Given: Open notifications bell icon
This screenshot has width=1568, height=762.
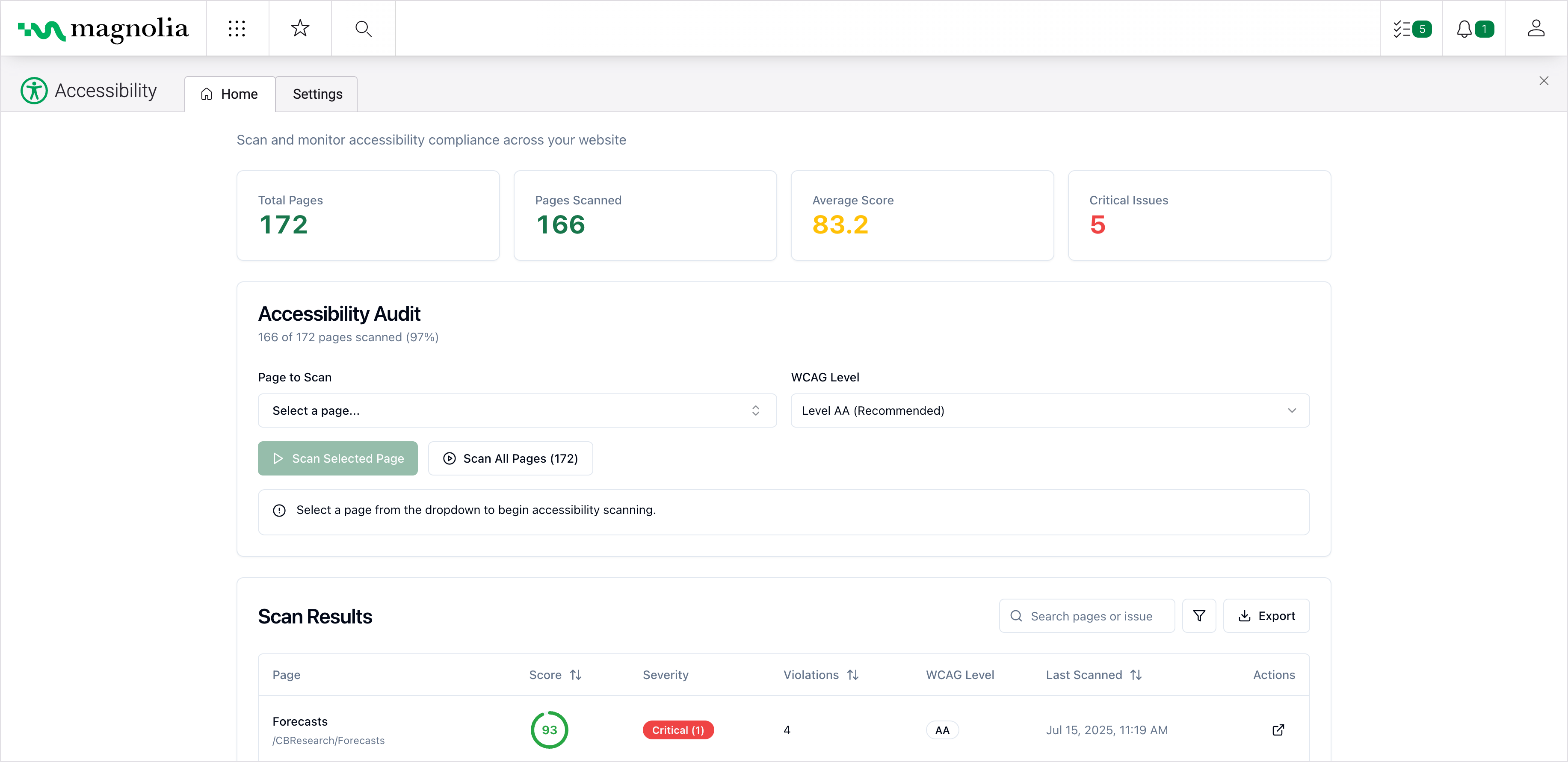Looking at the screenshot, I should click(1473, 29).
